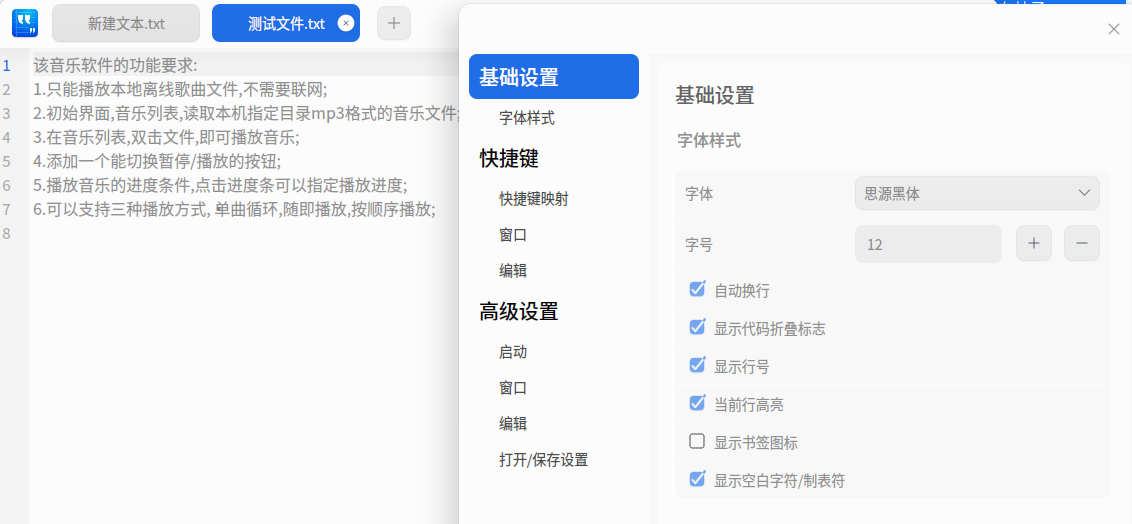The image size is (1132, 524).
Task: Open the 快捷键 section in sidebar
Action: click(509, 159)
